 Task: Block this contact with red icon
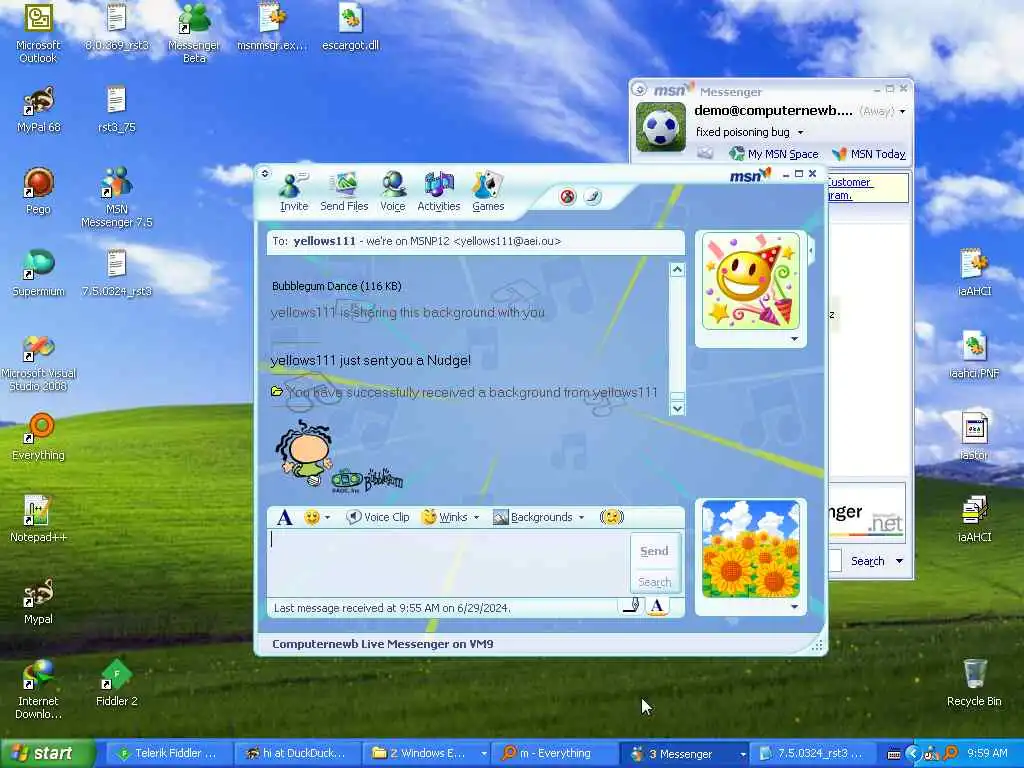pyautogui.click(x=568, y=196)
